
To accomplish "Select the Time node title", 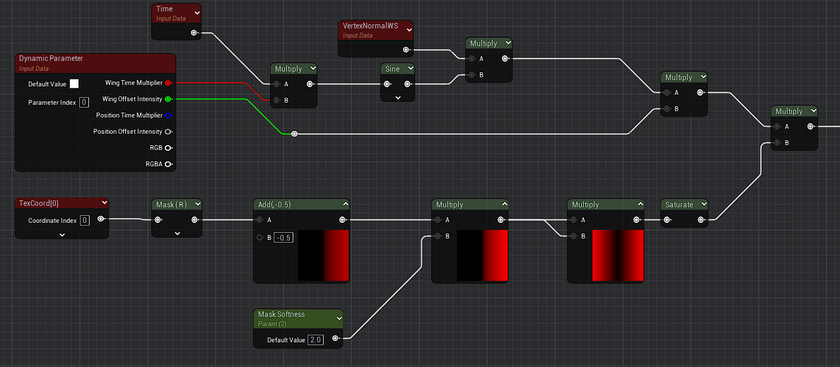I will tap(164, 10).
